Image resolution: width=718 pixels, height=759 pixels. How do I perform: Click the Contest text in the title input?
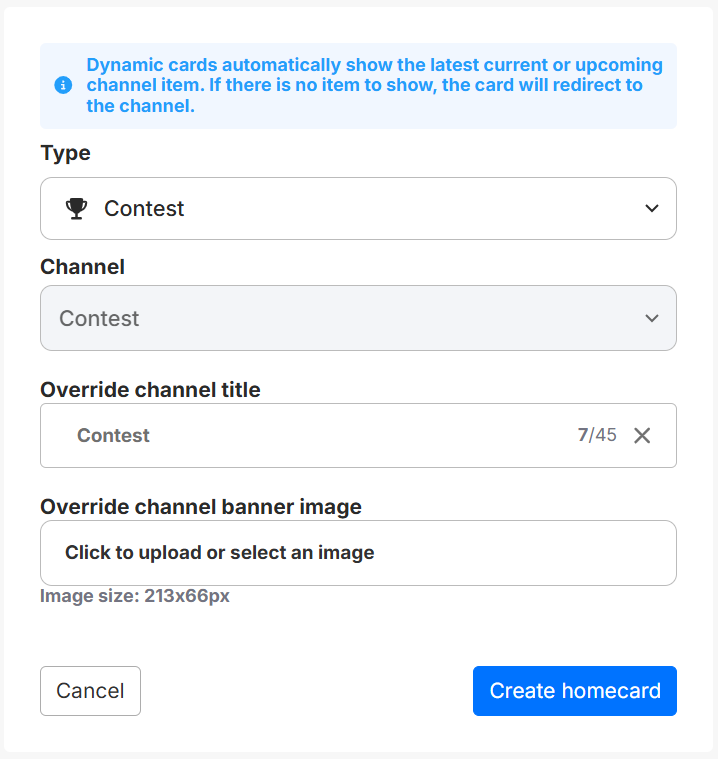click(113, 435)
